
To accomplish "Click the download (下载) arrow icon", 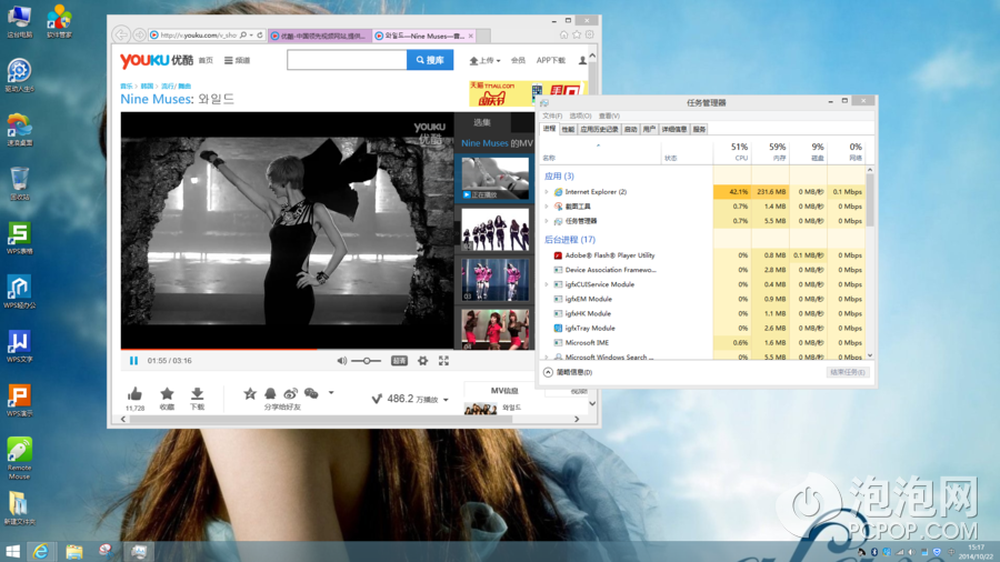I will coord(197,394).
